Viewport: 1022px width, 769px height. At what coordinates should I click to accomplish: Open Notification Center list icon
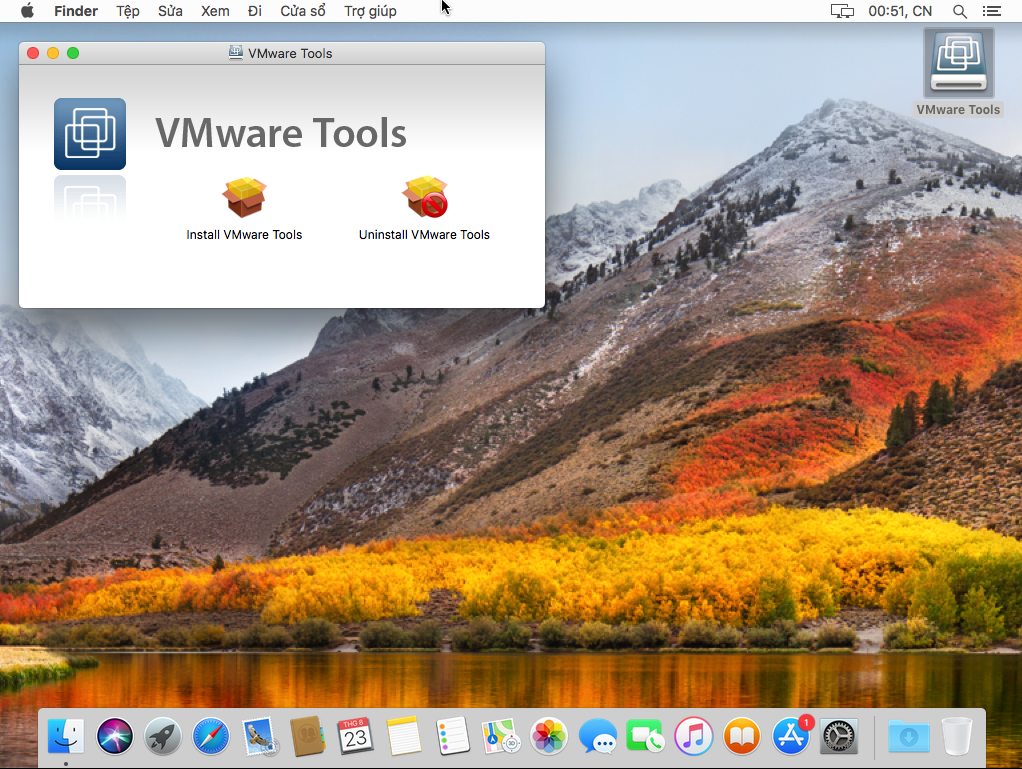coord(991,11)
